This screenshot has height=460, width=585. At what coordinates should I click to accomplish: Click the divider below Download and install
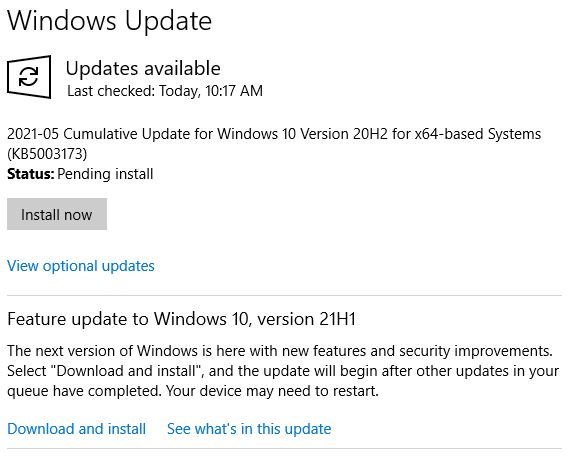coord(284,449)
